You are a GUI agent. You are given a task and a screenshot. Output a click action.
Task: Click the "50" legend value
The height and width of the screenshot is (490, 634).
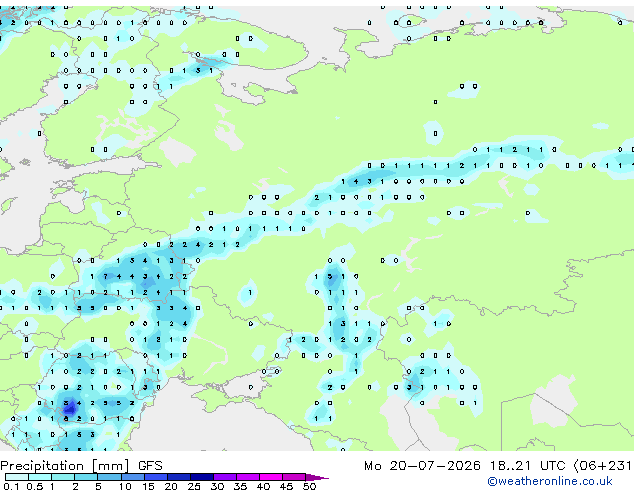pyautogui.click(x=309, y=486)
